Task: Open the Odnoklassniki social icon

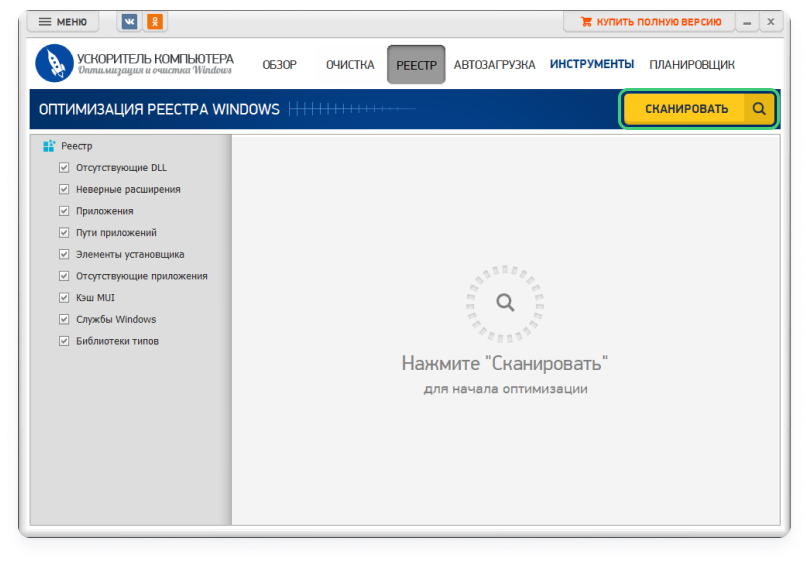Action: (155, 22)
